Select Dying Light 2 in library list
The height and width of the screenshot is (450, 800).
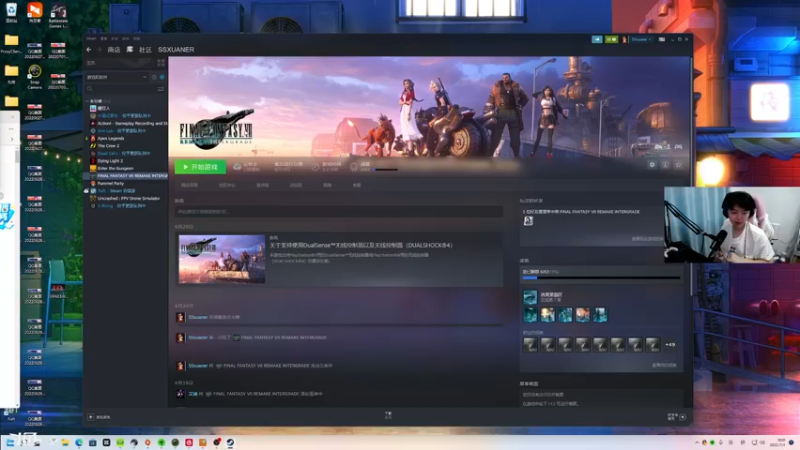tap(110, 161)
